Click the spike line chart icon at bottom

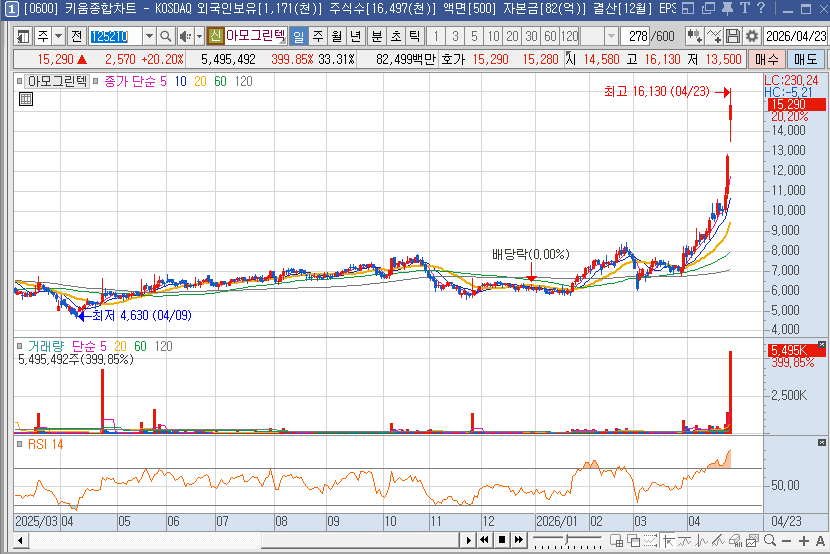click(702, 540)
